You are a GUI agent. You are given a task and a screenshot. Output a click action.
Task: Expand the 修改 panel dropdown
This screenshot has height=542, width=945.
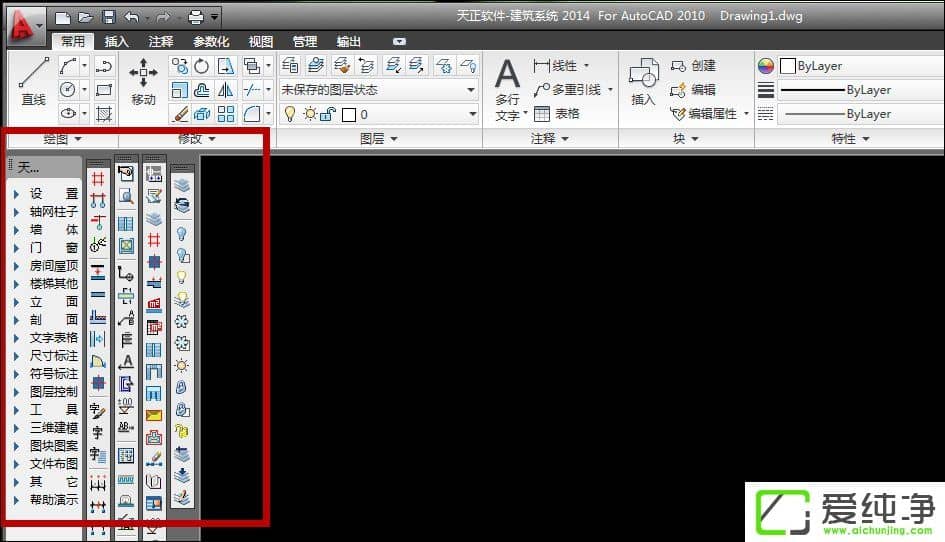196,139
